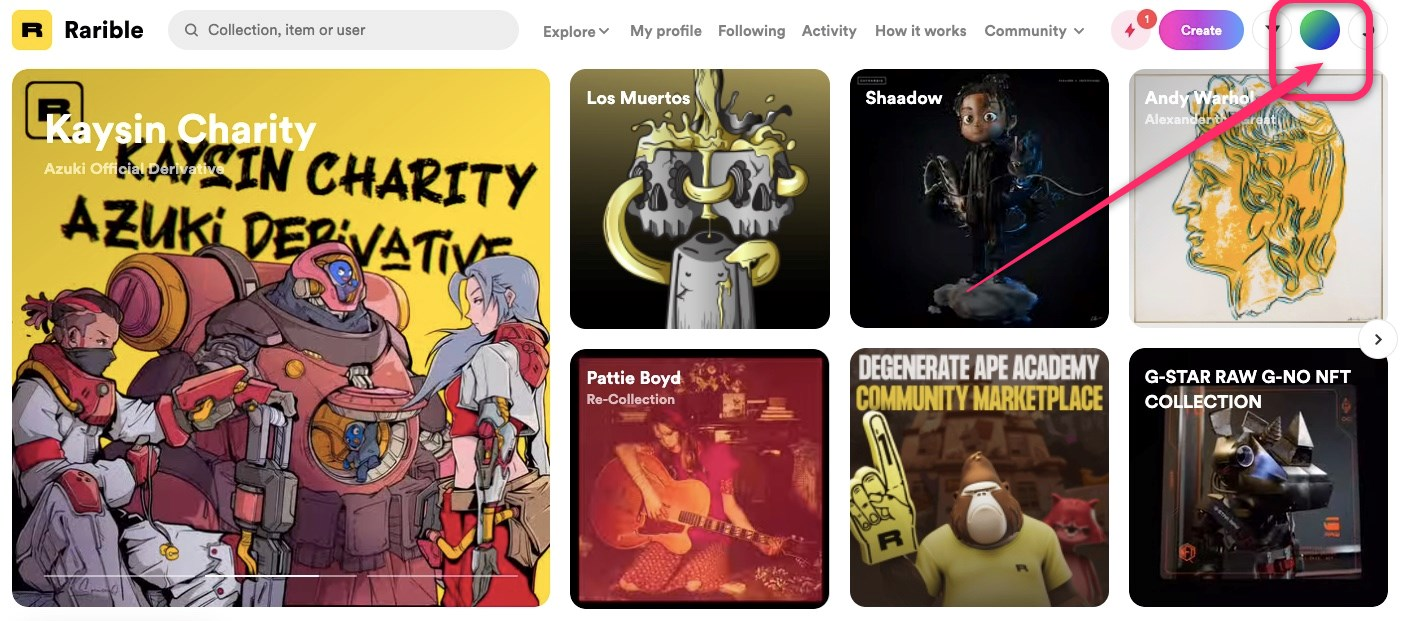Click the circular icon left of avatar
The width and height of the screenshot is (1409, 621).
1271,30
